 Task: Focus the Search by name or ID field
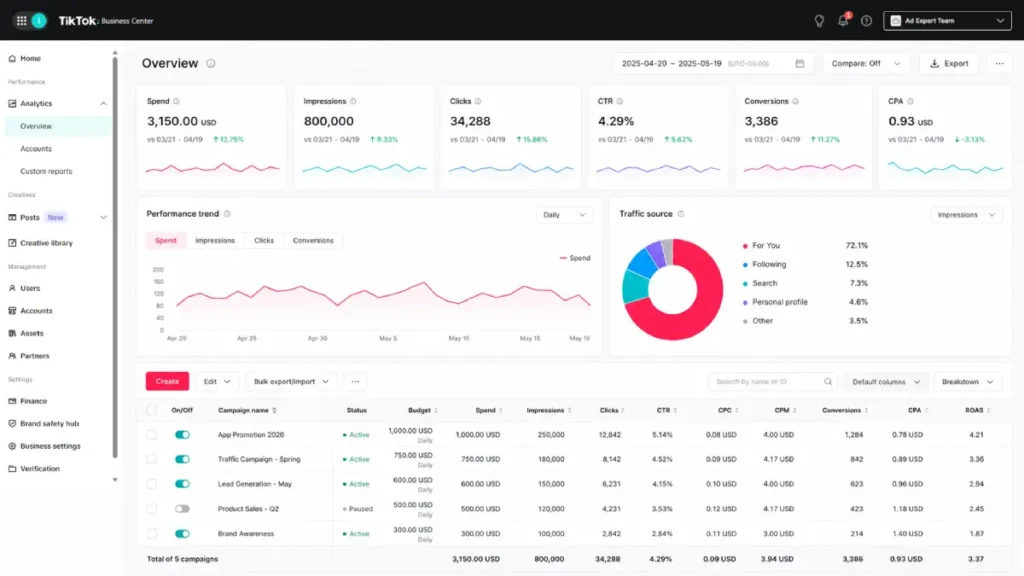pyautogui.click(x=772, y=381)
